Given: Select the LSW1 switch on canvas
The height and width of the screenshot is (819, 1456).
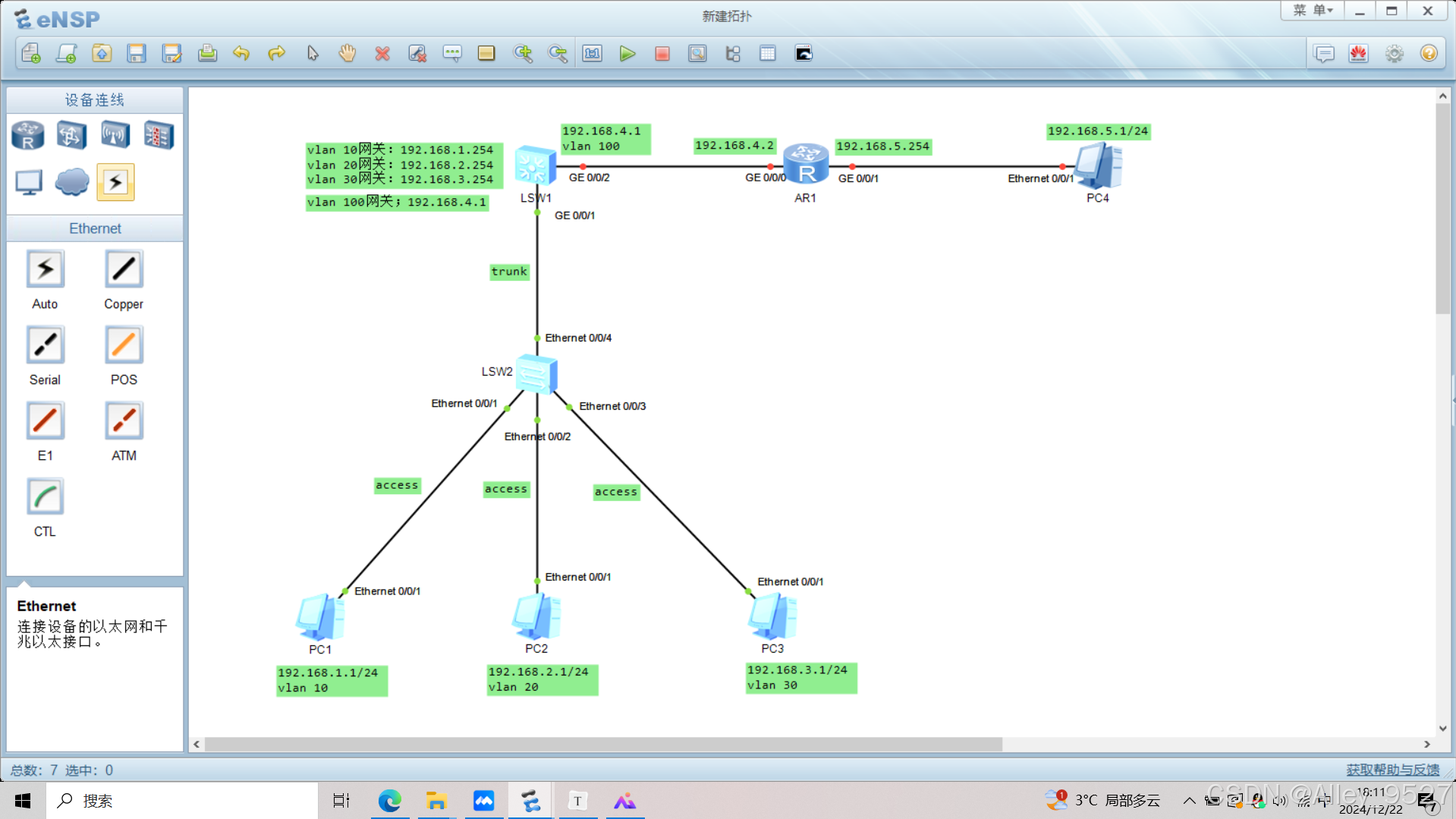Looking at the screenshot, I should 536,165.
